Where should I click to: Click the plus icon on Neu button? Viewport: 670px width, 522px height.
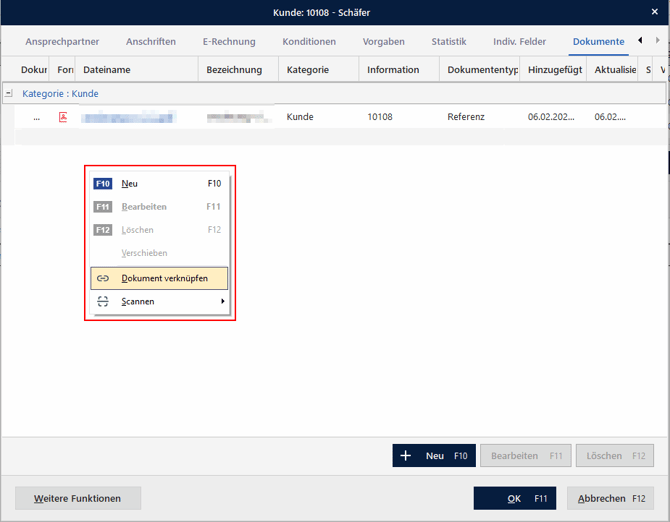[x=406, y=456]
